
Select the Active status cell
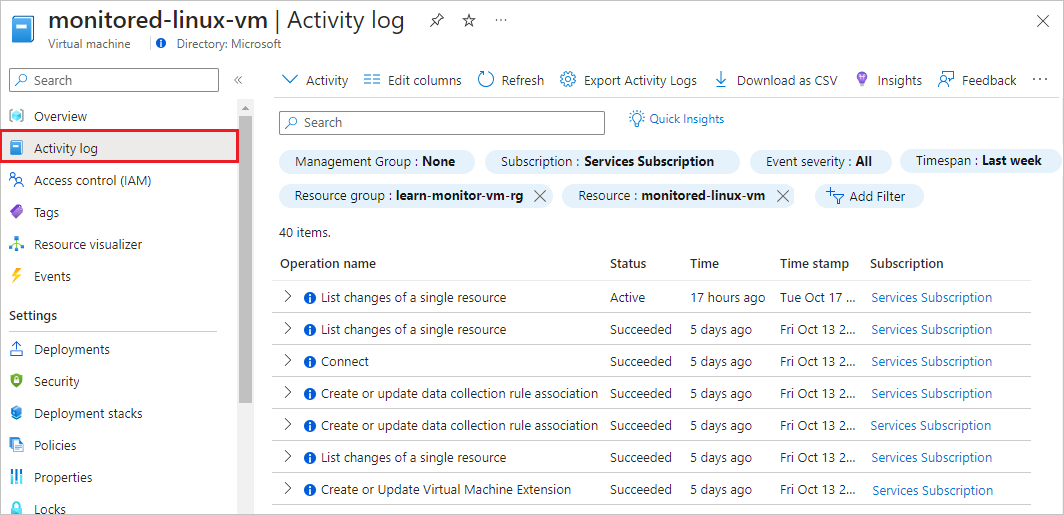coord(627,297)
